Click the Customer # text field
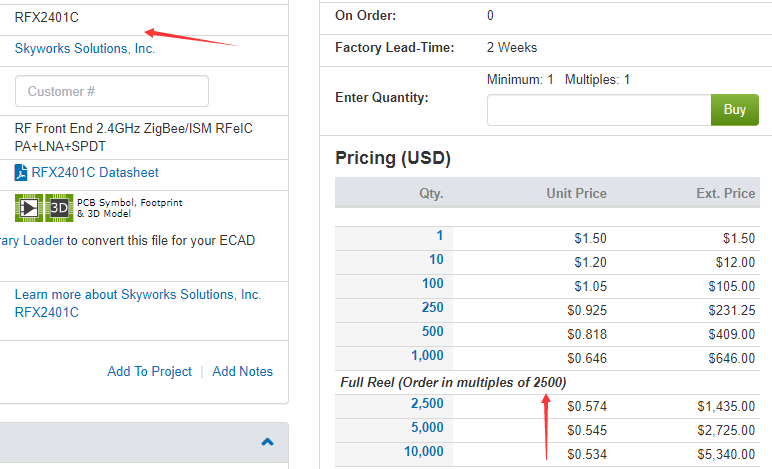The height and width of the screenshot is (469, 772). 112,91
